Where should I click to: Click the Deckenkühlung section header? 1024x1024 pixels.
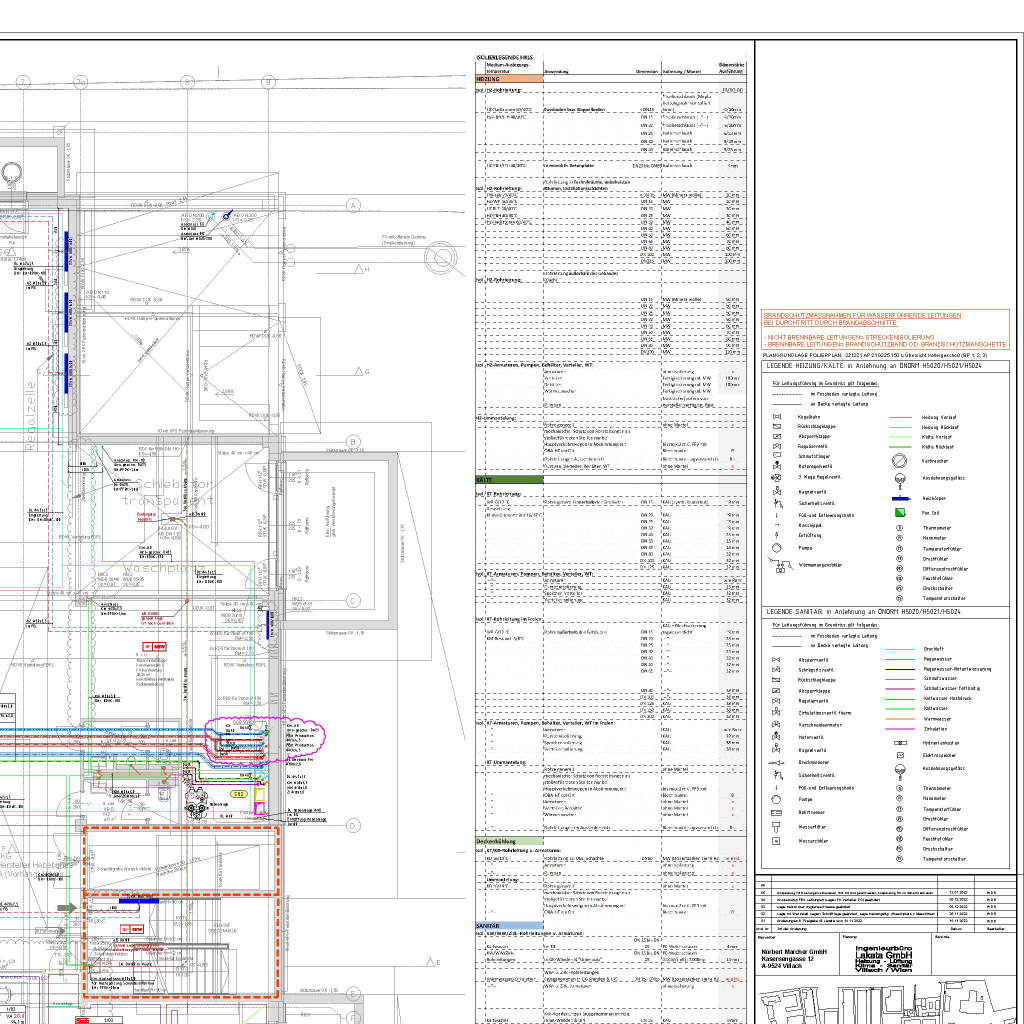(496, 843)
